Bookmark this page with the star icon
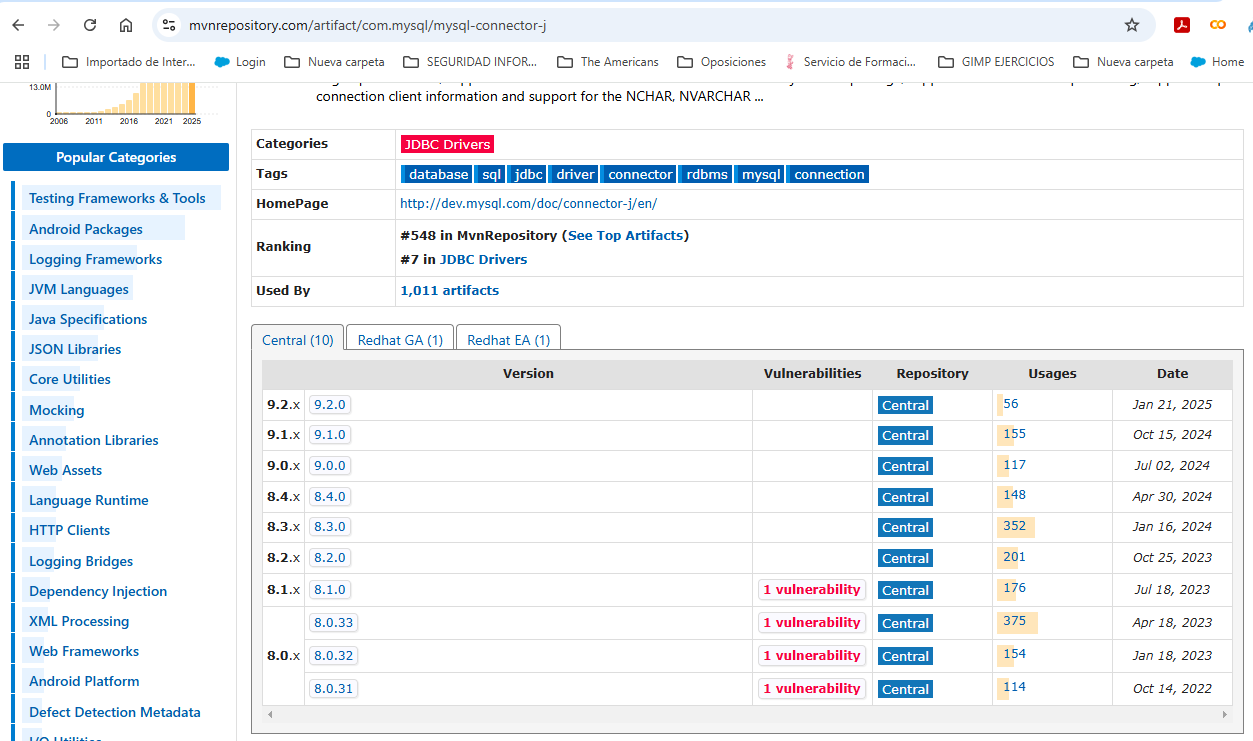Image resolution: width=1253 pixels, height=741 pixels. tap(1132, 25)
